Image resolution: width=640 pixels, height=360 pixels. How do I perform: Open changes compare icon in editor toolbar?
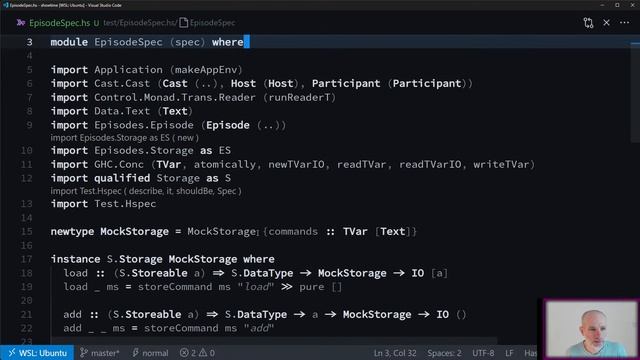588,23
